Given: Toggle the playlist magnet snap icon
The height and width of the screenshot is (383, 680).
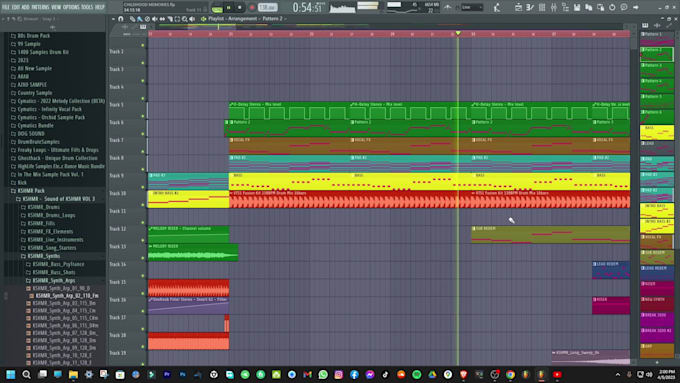Looking at the screenshot, I should click(121, 19).
